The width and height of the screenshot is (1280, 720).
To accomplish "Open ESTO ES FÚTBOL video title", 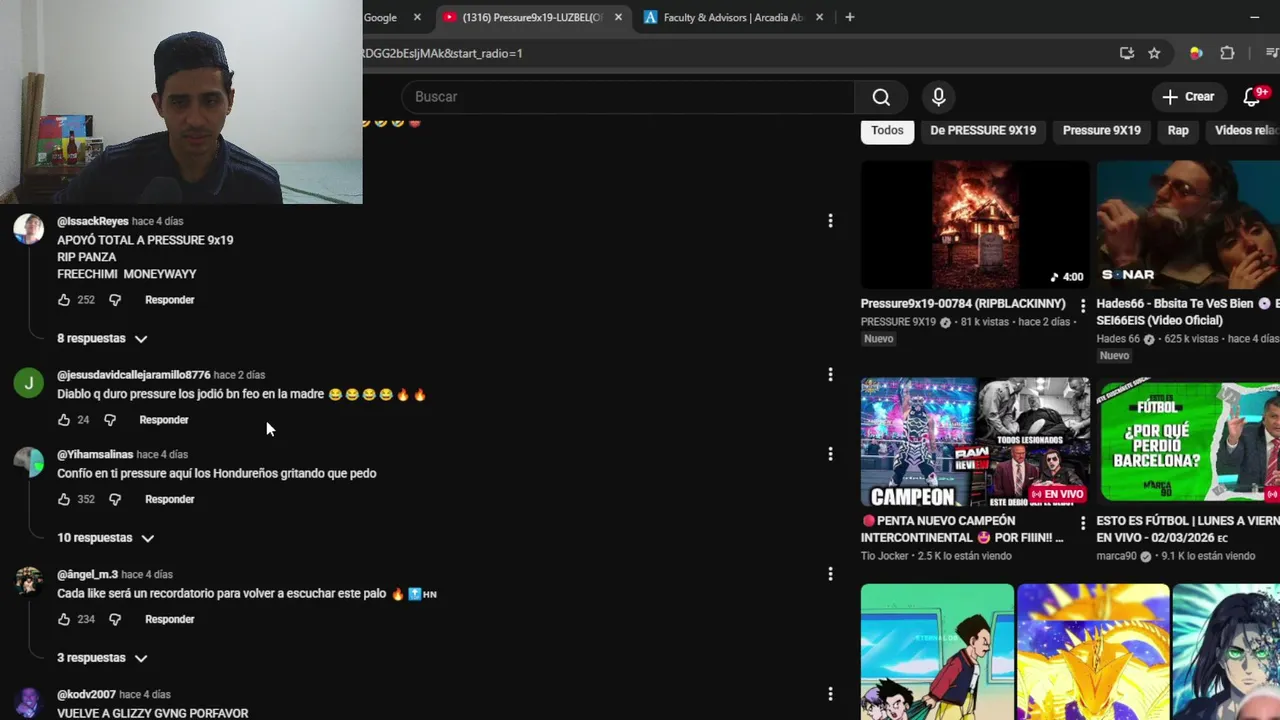I will [x=1188, y=529].
